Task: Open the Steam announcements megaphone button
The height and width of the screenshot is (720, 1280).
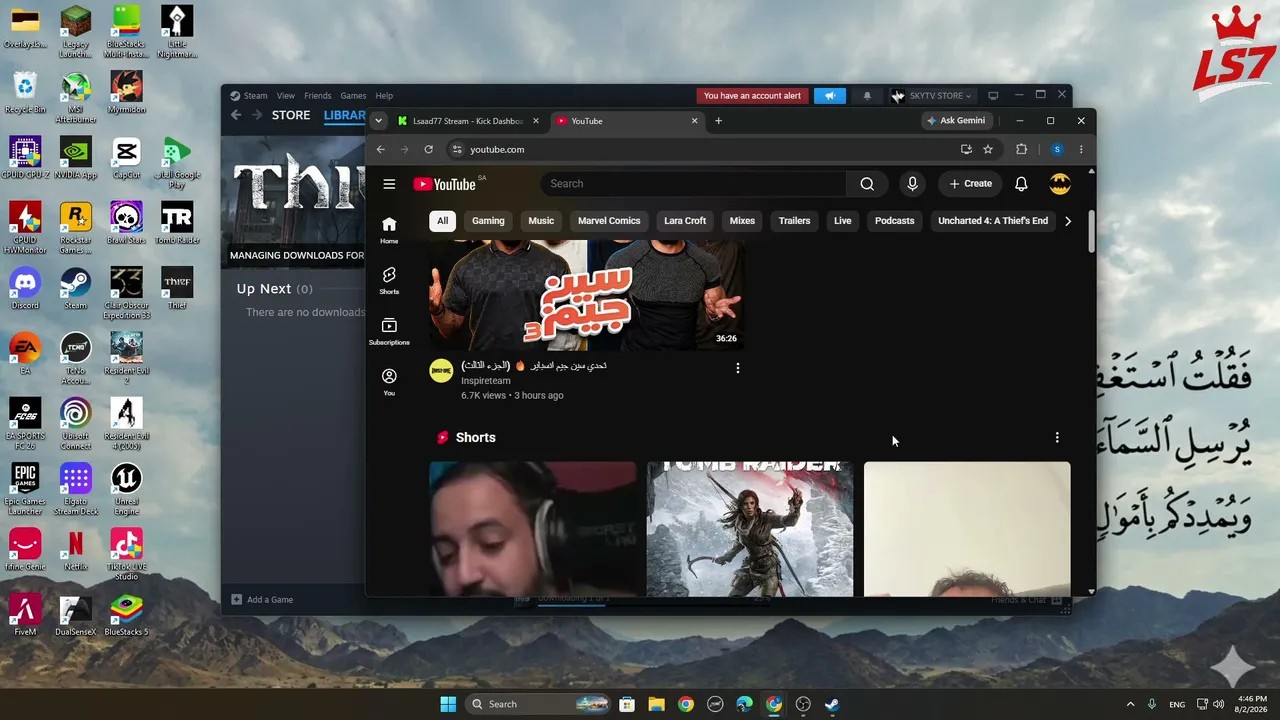Action: coord(829,96)
